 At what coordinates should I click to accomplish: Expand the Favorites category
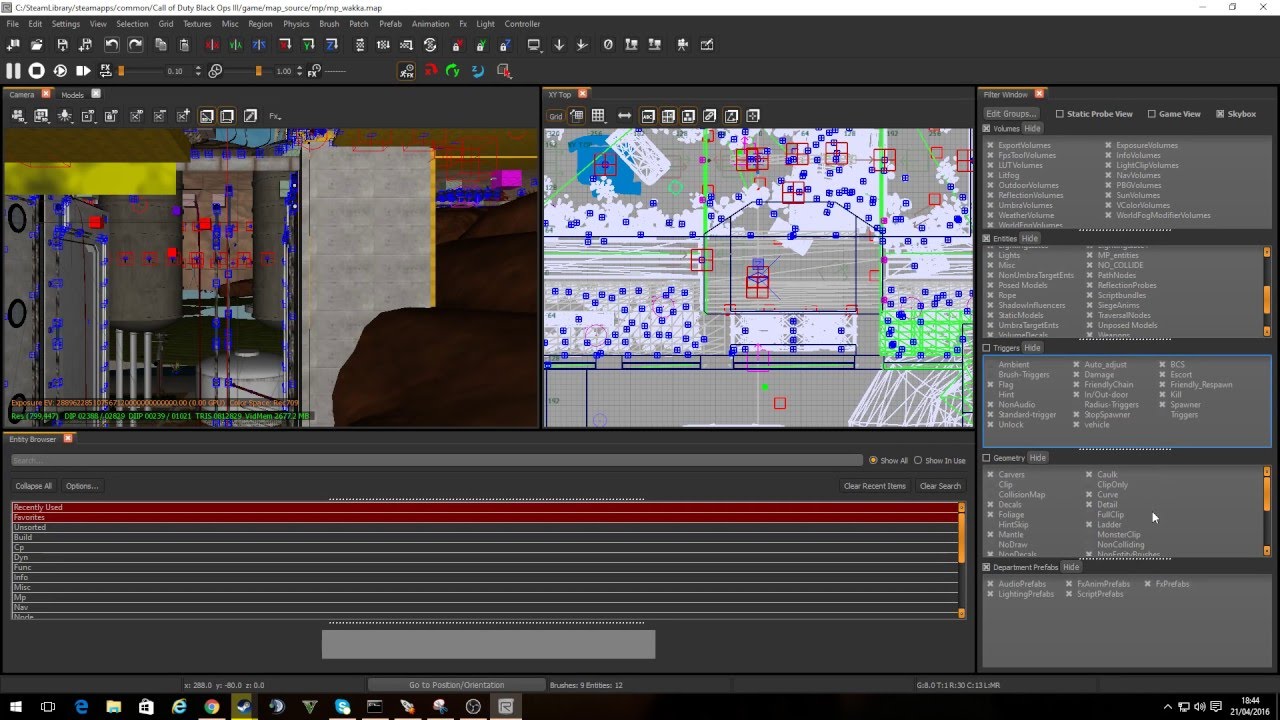click(x=485, y=517)
